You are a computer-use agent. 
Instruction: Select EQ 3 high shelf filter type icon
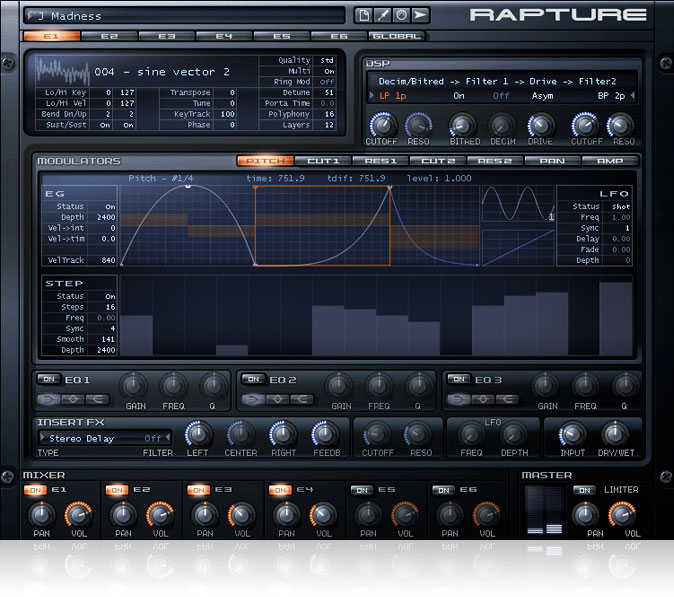(507, 399)
